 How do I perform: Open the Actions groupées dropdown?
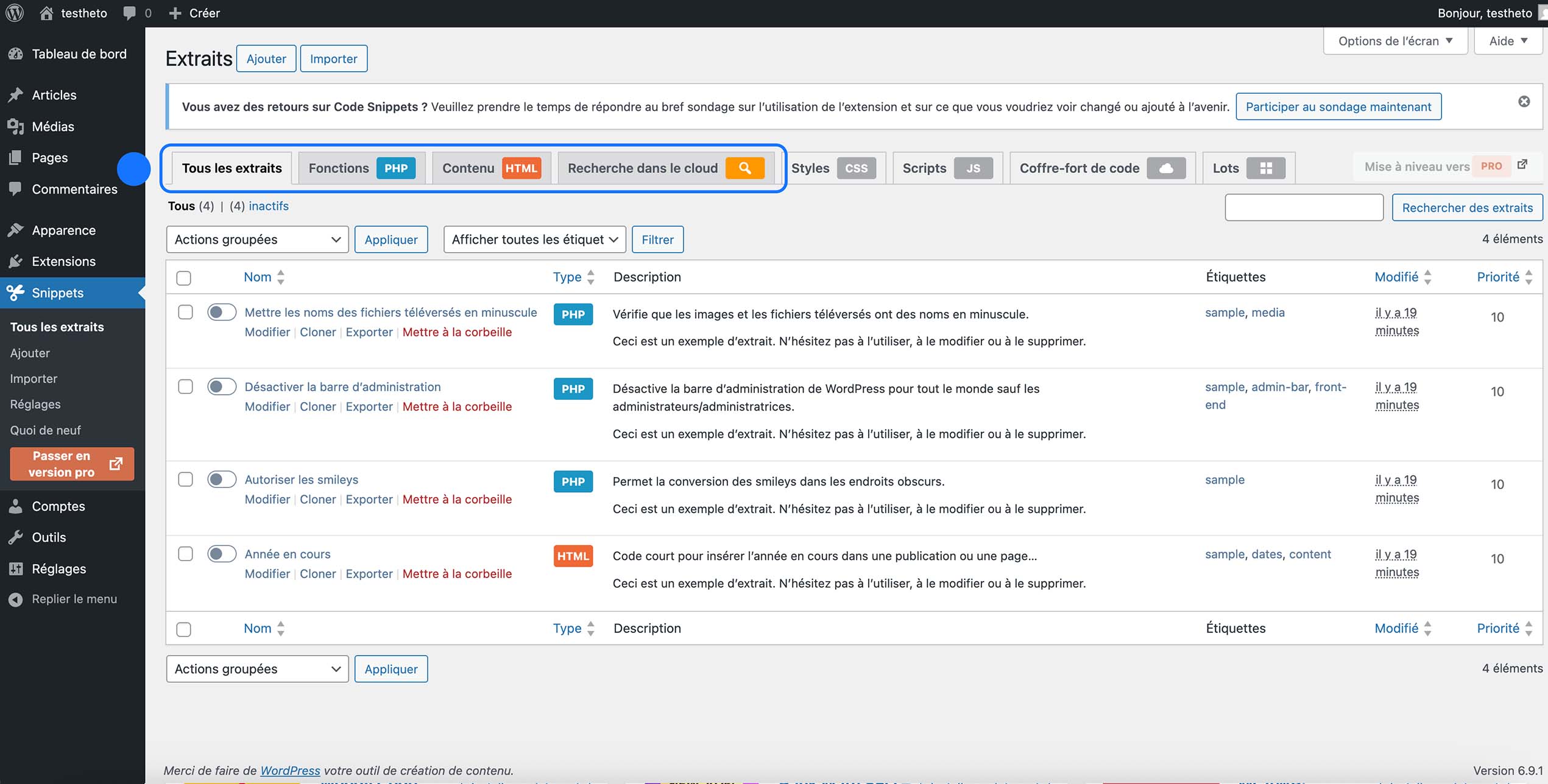(x=256, y=239)
